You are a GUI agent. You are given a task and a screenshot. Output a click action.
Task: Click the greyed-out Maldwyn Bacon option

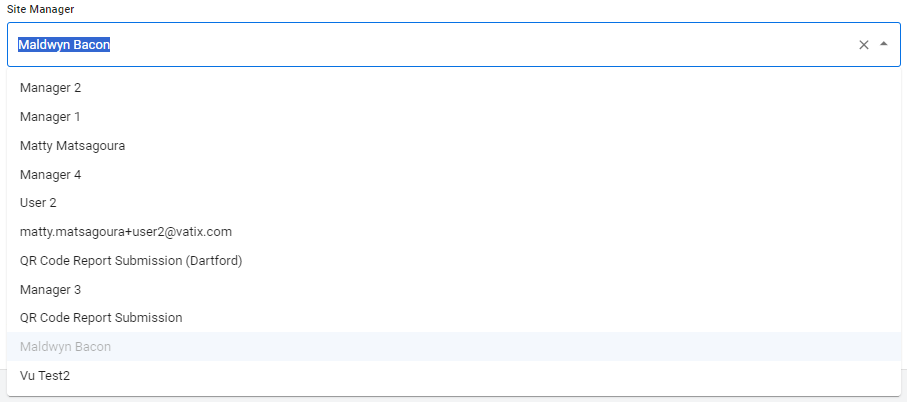(65, 347)
